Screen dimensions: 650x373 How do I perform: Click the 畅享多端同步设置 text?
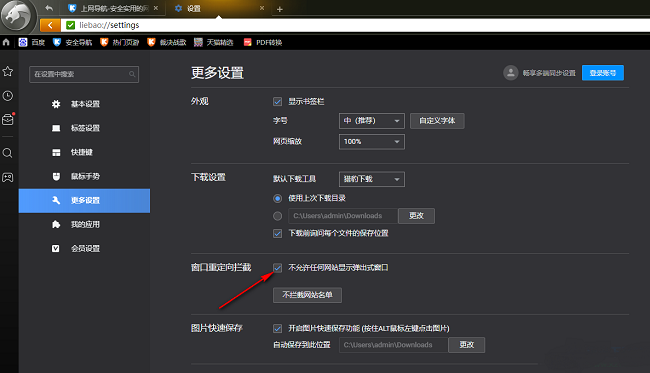[x=549, y=73]
